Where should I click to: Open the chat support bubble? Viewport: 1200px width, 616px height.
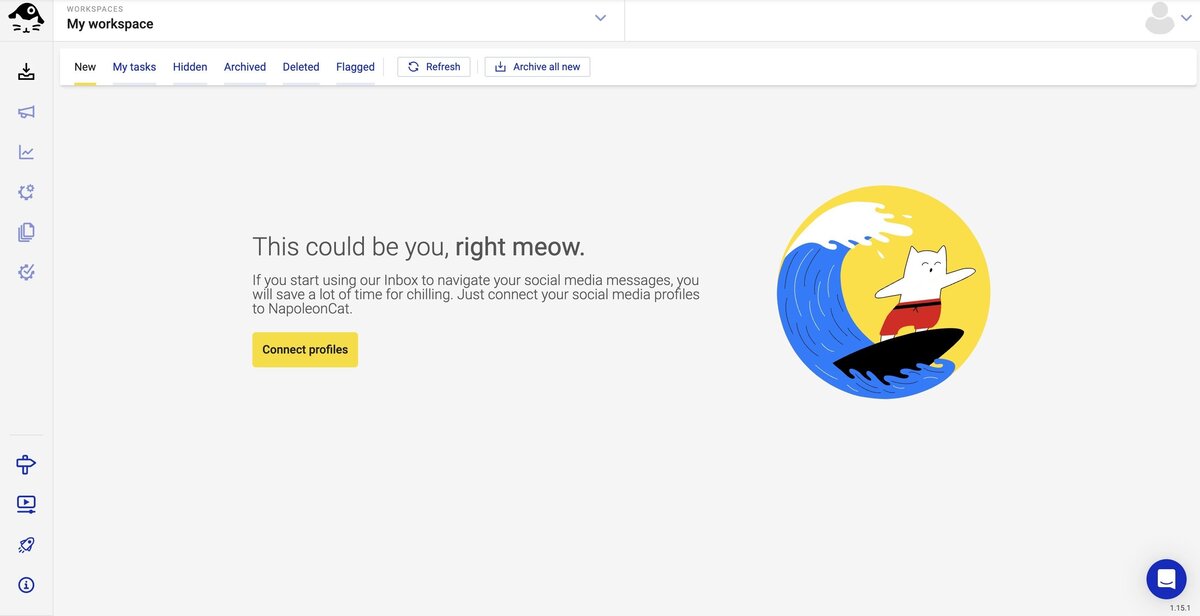pos(1166,578)
